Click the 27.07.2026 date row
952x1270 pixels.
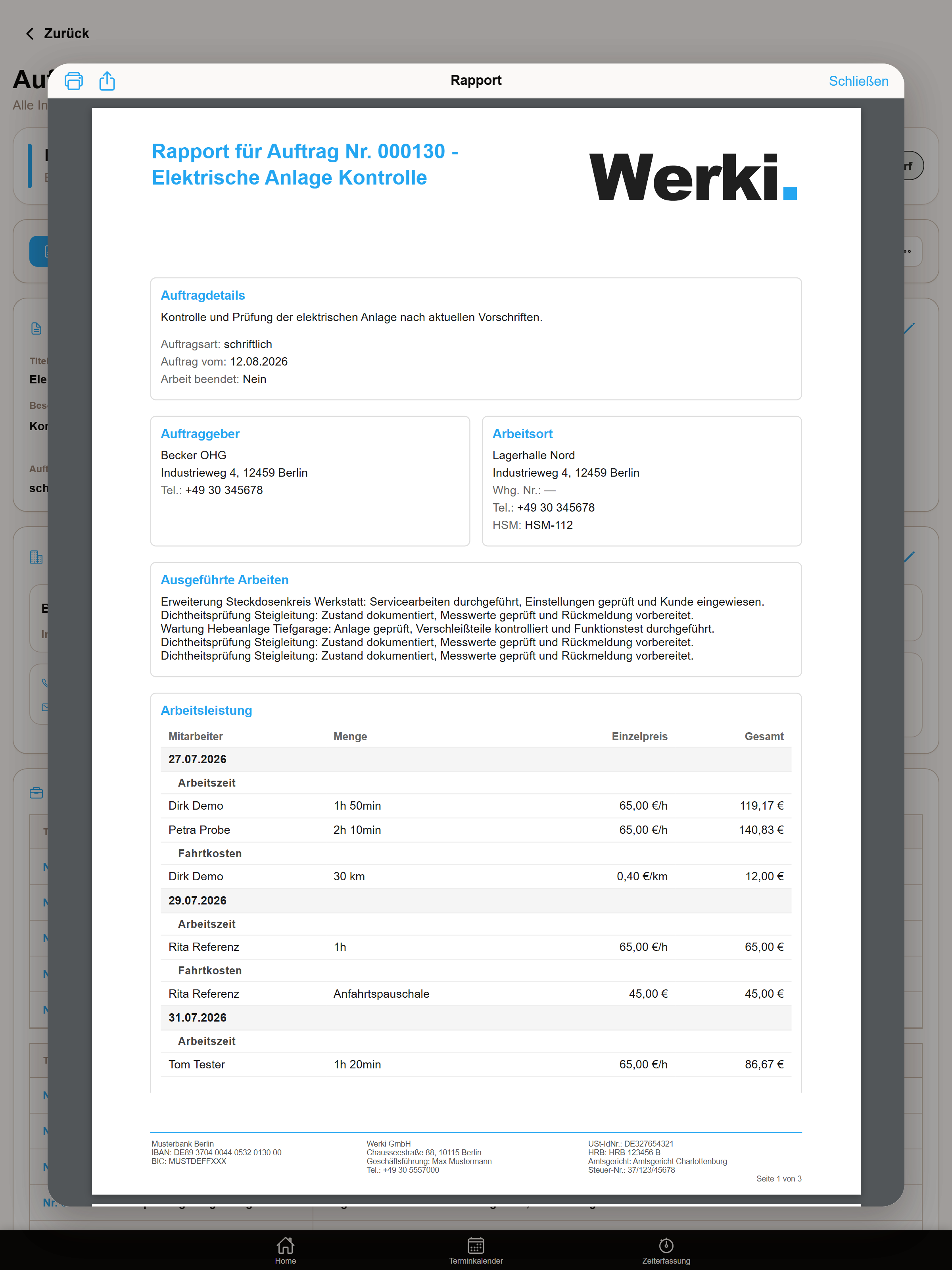pos(476,759)
